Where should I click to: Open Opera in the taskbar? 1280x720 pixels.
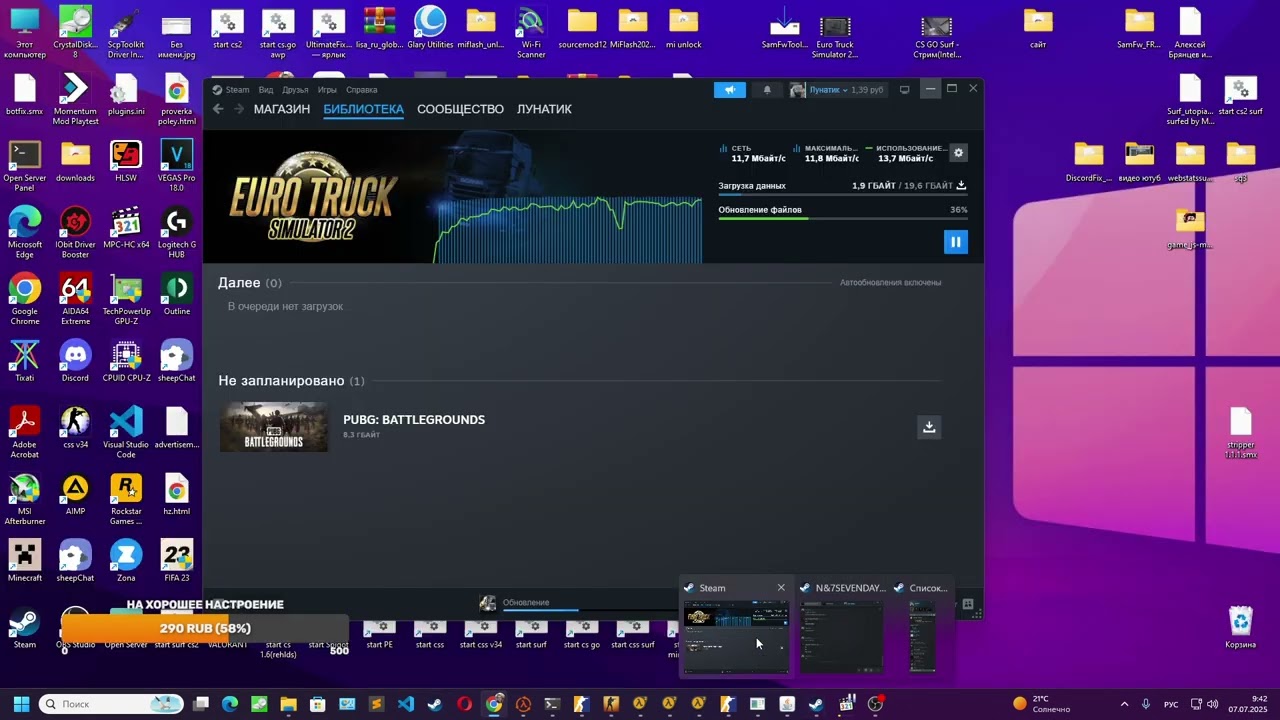[x=464, y=704]
